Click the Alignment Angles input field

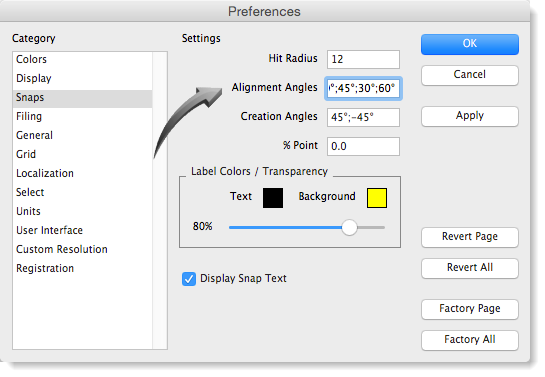363,88
